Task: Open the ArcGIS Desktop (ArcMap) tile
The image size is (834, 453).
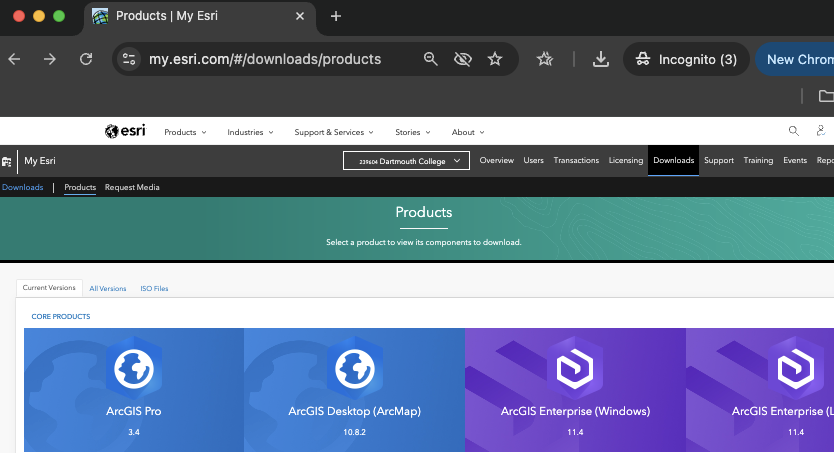Action: [x=354, y=390]
